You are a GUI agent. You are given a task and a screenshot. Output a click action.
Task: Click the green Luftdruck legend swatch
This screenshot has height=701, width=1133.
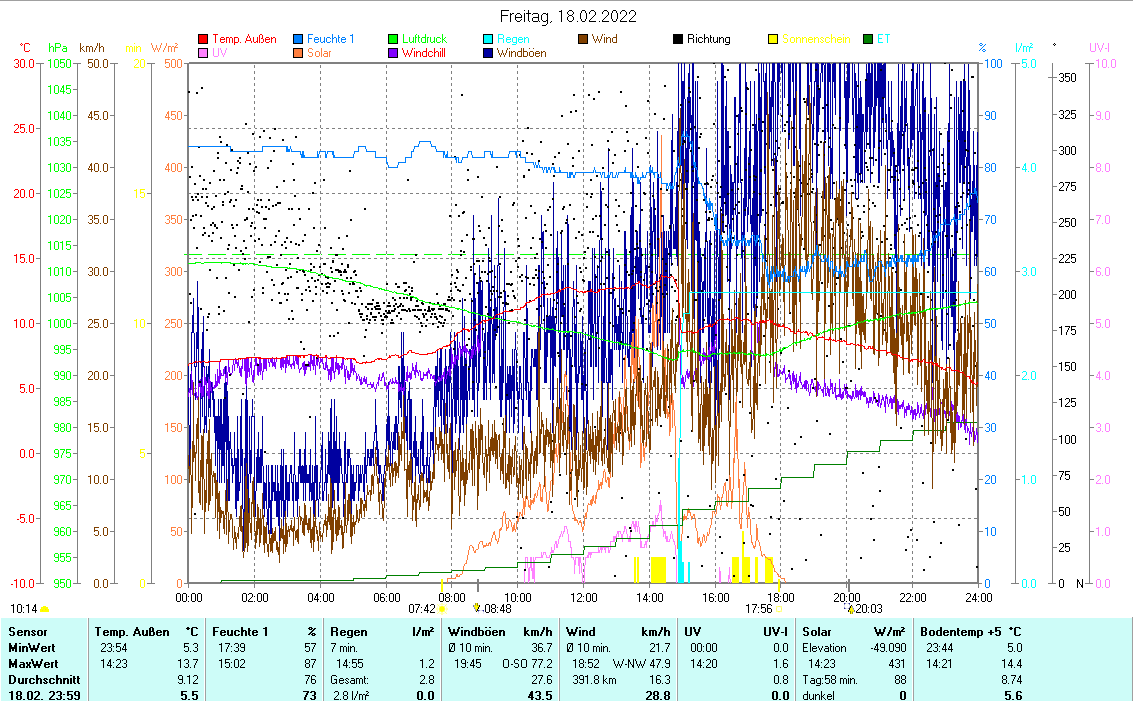[393, 40]
